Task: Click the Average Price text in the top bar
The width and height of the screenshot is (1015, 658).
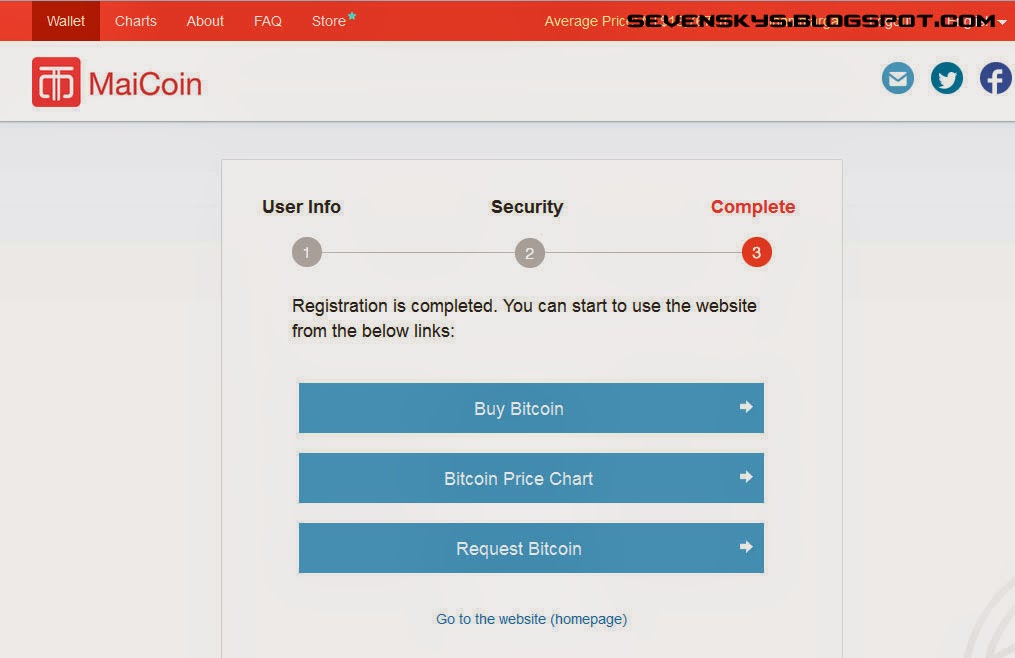Action: [x=585, y=21]
